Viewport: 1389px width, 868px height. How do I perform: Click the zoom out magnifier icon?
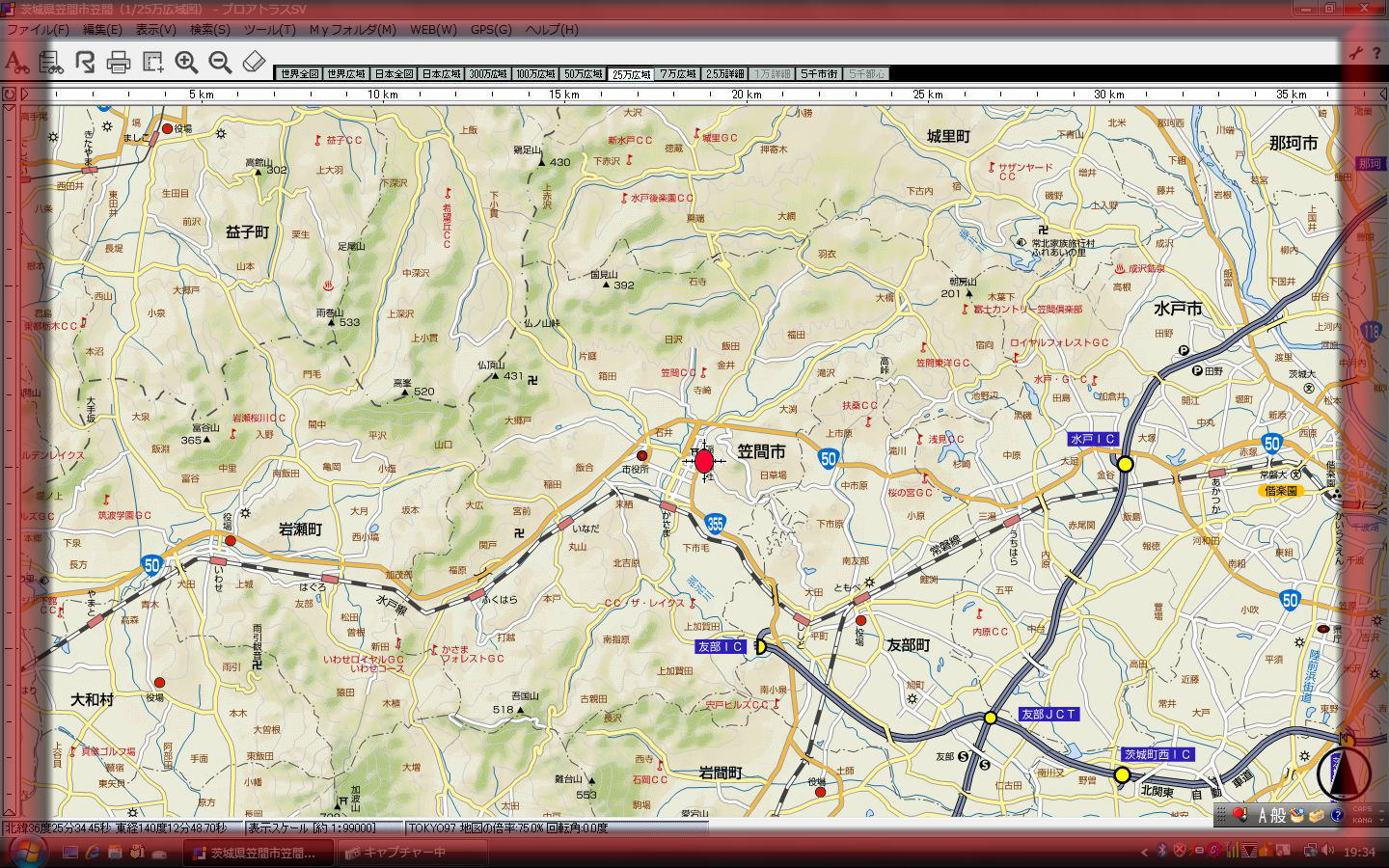pos(220,63)
